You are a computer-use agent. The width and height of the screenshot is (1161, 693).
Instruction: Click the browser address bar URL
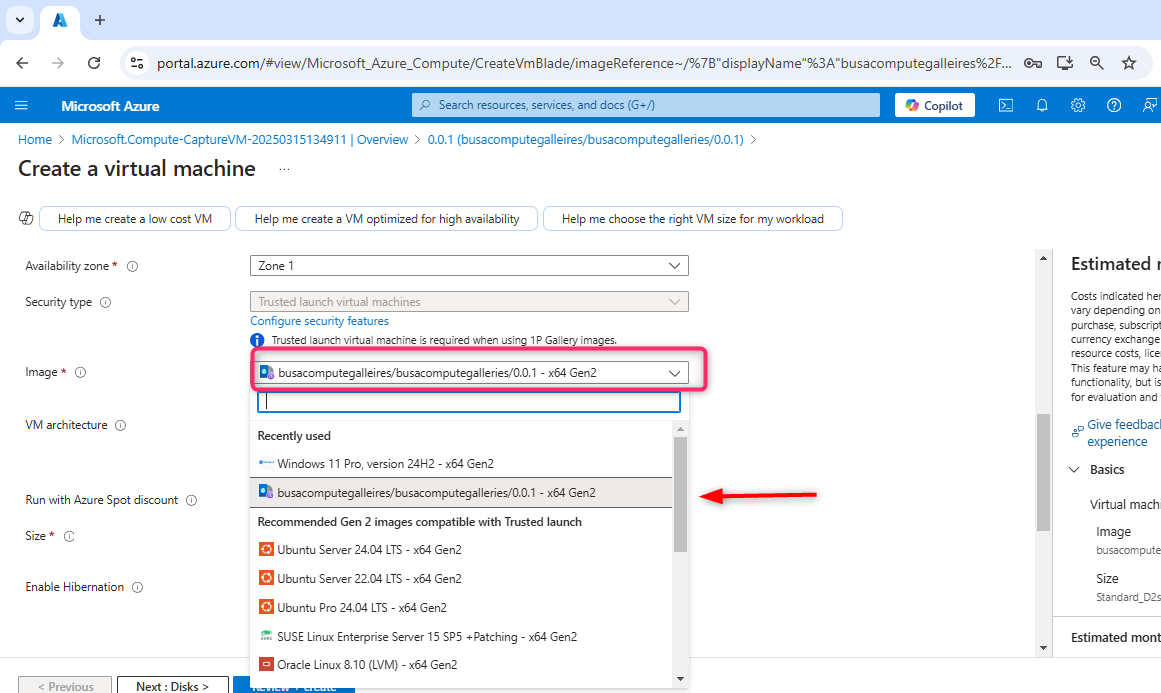584,63
